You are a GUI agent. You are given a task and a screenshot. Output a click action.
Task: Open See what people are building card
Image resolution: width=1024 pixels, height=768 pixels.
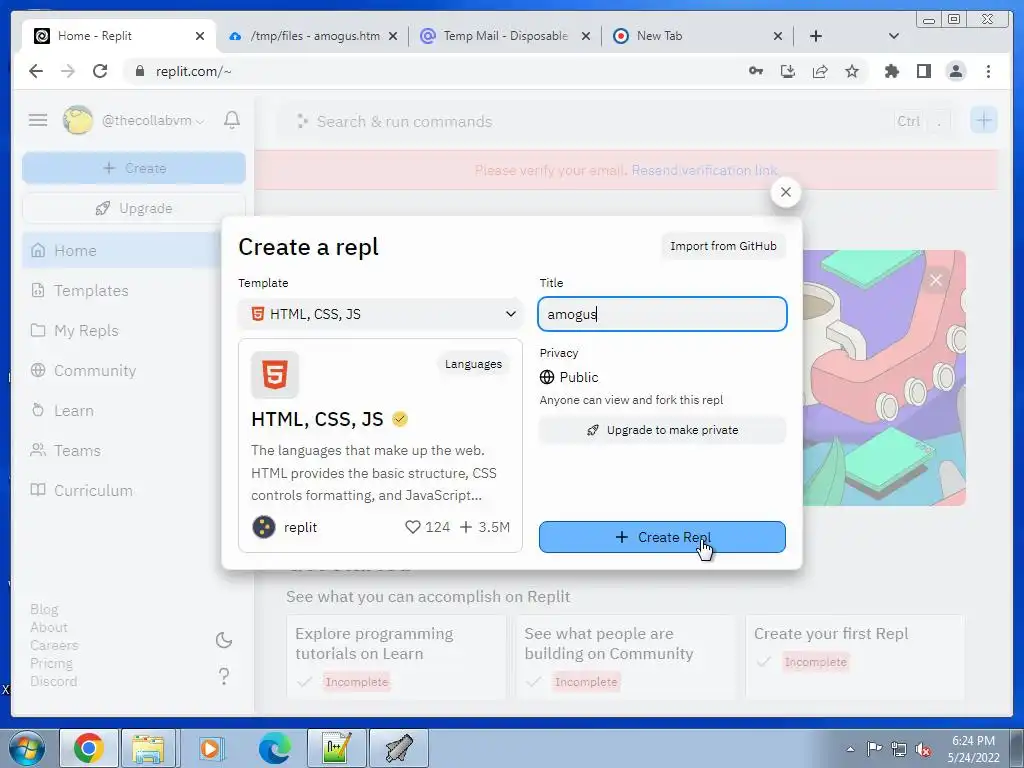coord(626,657)
